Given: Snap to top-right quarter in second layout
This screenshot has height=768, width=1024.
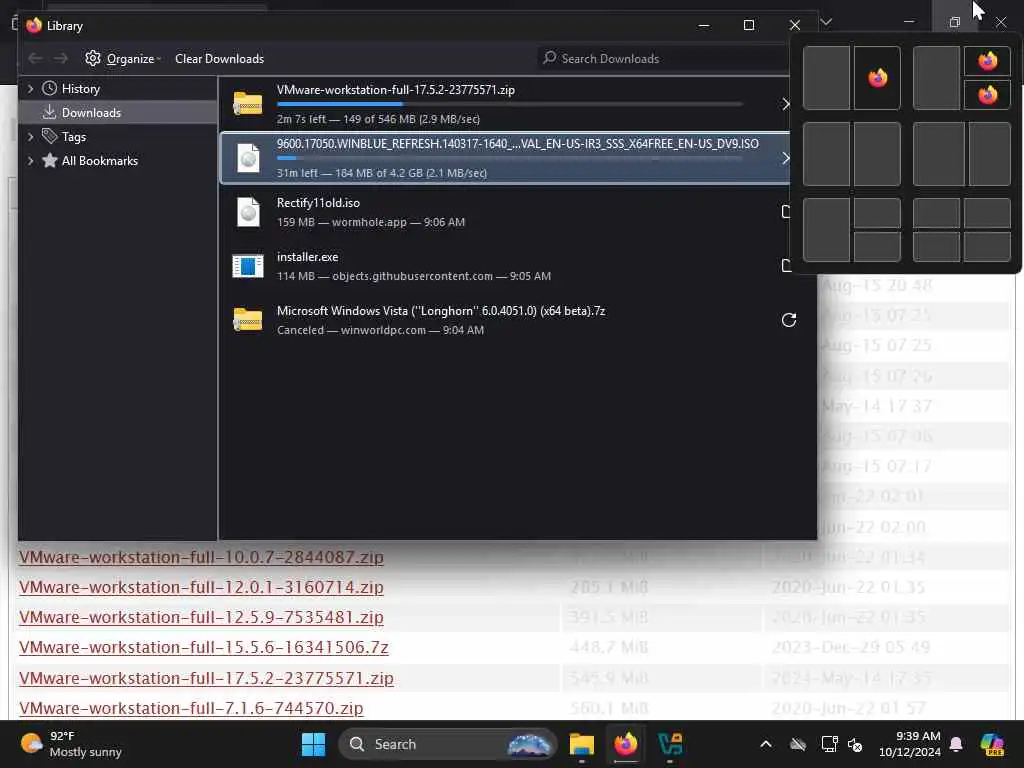Looking at the screenshot, I should pos(987,61).
